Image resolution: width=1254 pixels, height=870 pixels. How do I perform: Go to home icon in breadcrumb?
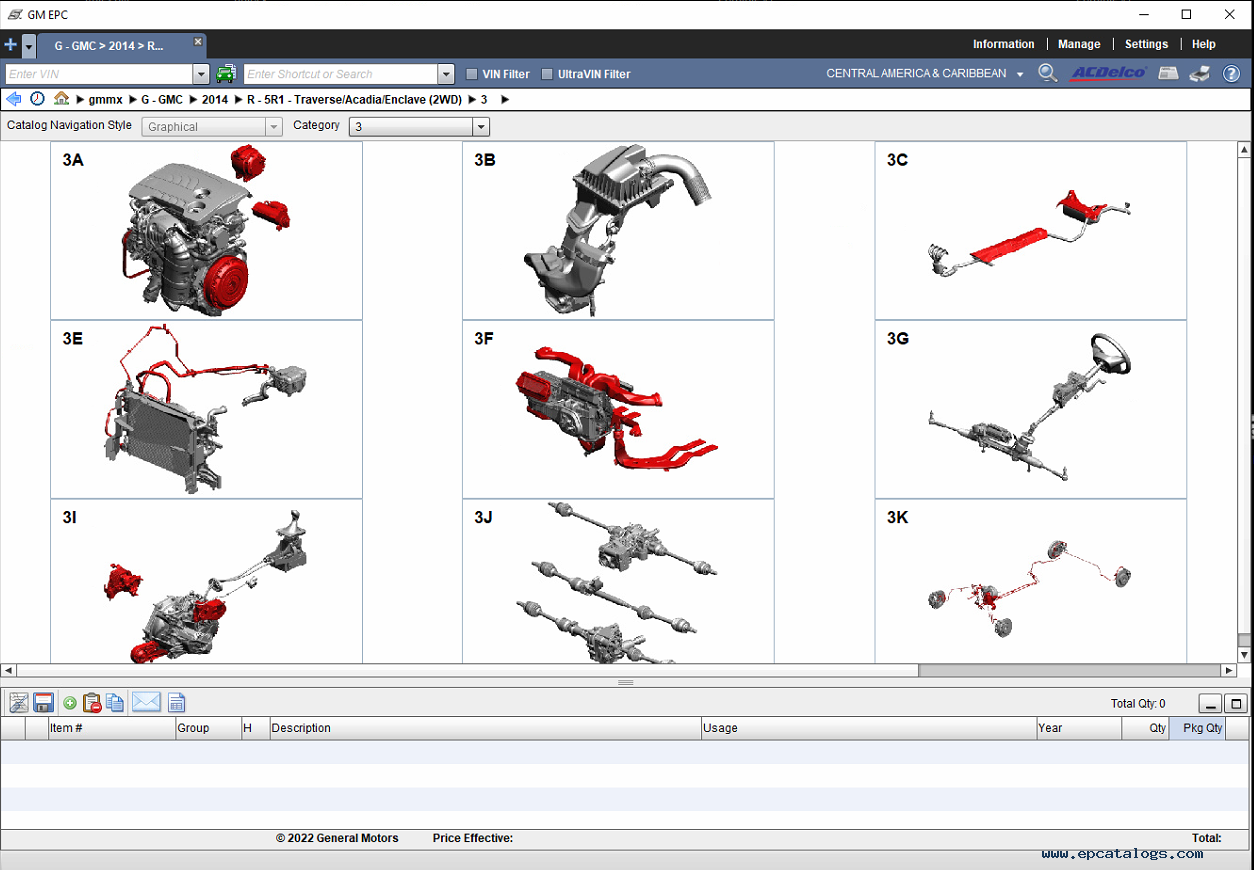pos(62,99)
